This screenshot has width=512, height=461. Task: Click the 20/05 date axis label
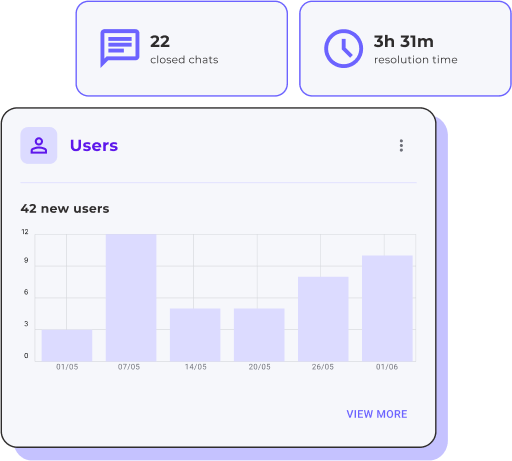[x=259, y=367]
